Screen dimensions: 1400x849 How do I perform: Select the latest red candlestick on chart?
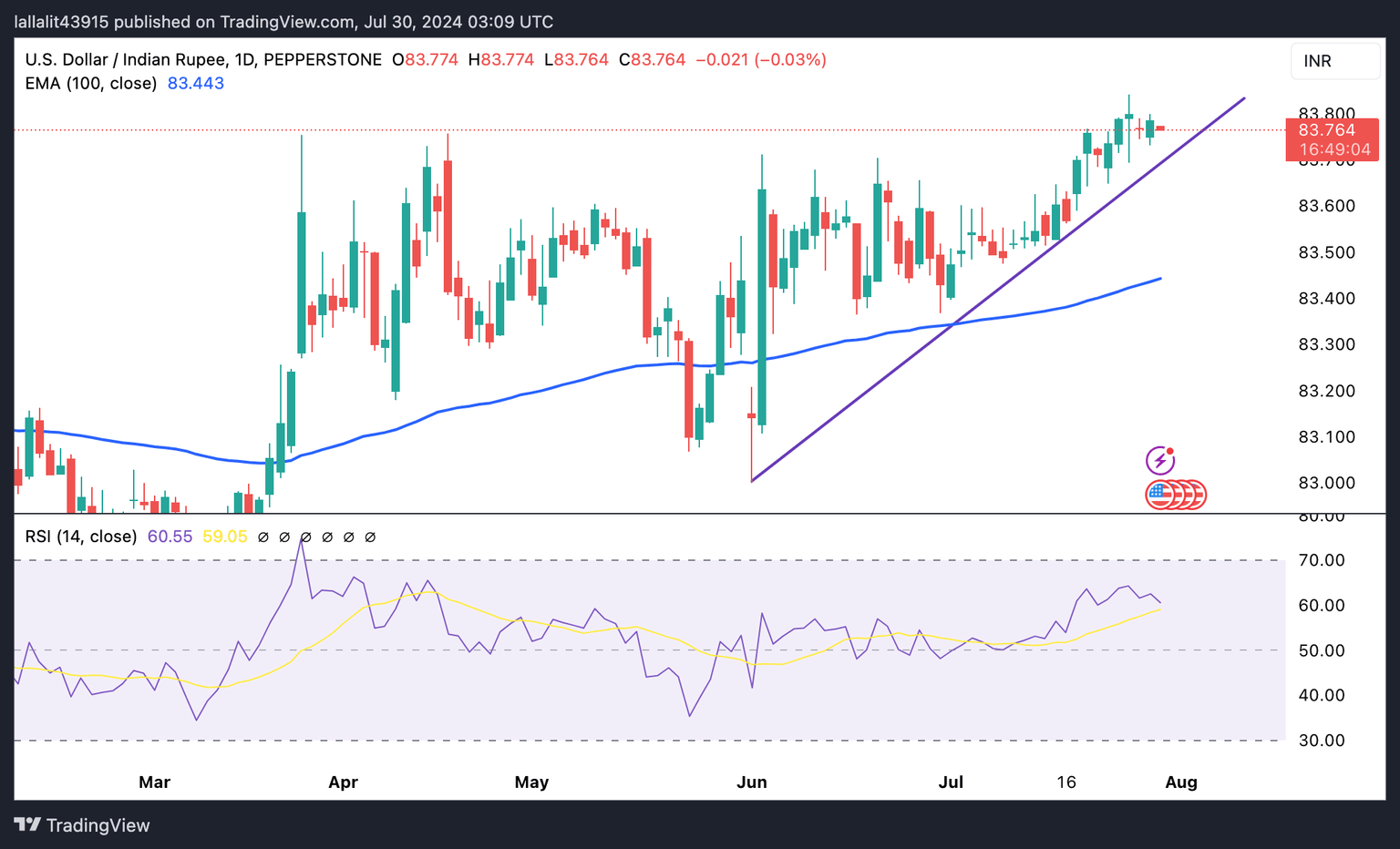pyautogui.click(x=1160, y=128)
